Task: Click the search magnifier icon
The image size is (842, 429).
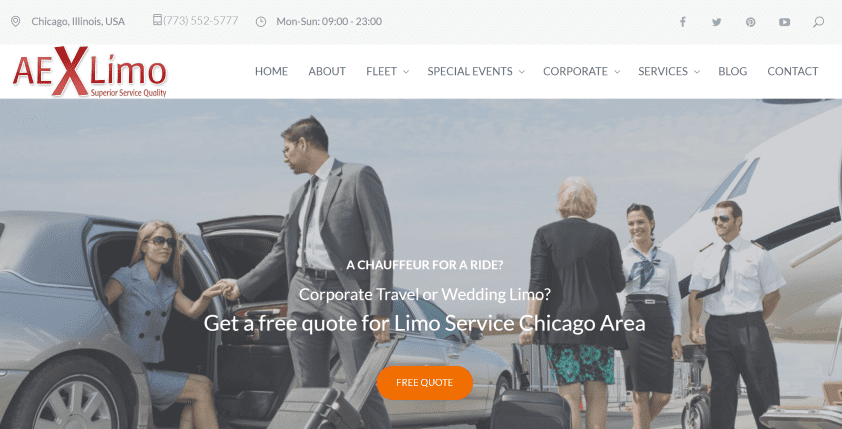Action: pos(818,22)
